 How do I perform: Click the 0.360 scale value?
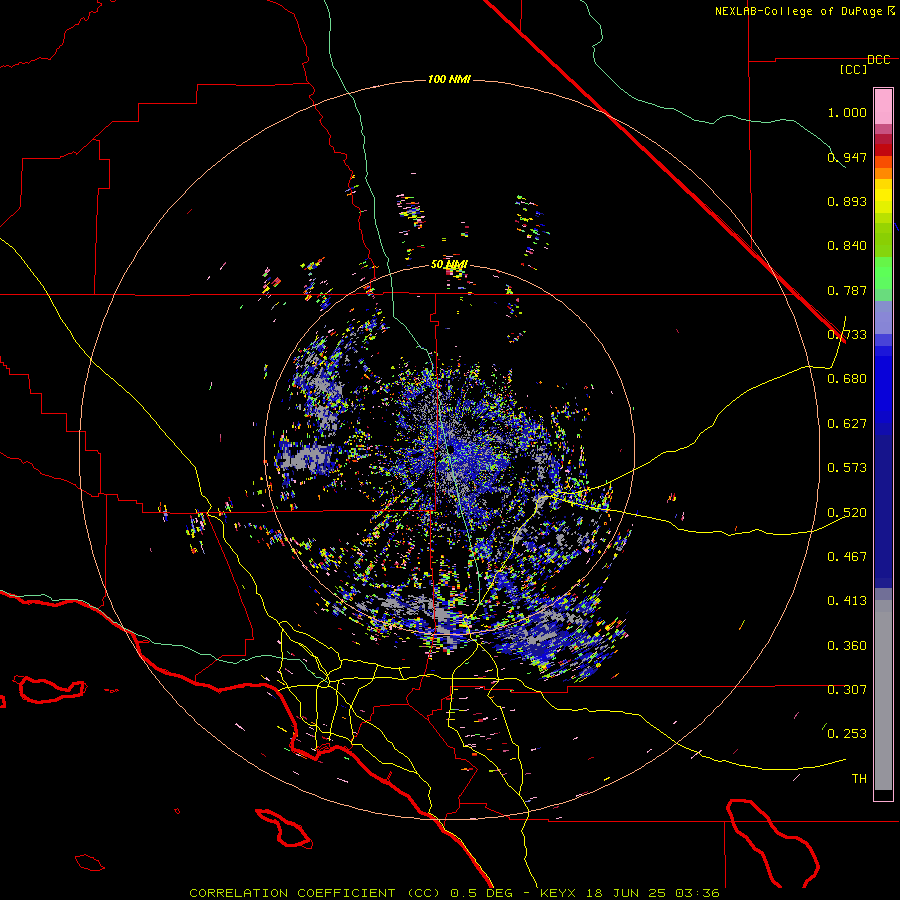(847, 646)
